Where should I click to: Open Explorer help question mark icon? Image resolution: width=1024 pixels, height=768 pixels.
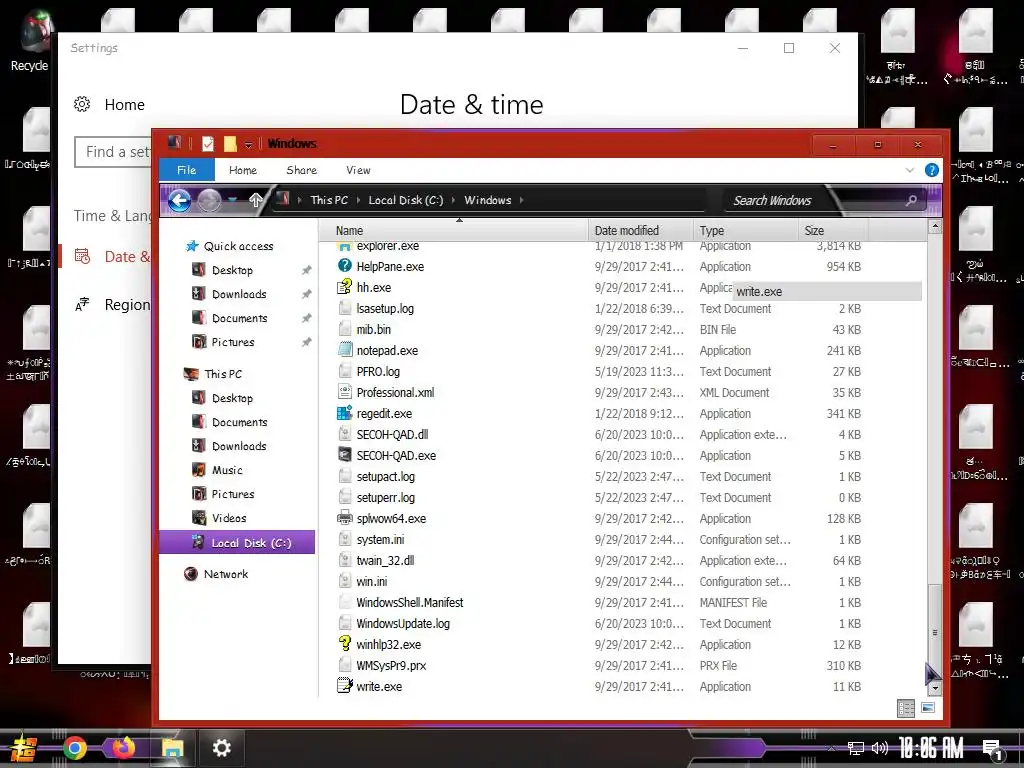click(x=931, y=170)
